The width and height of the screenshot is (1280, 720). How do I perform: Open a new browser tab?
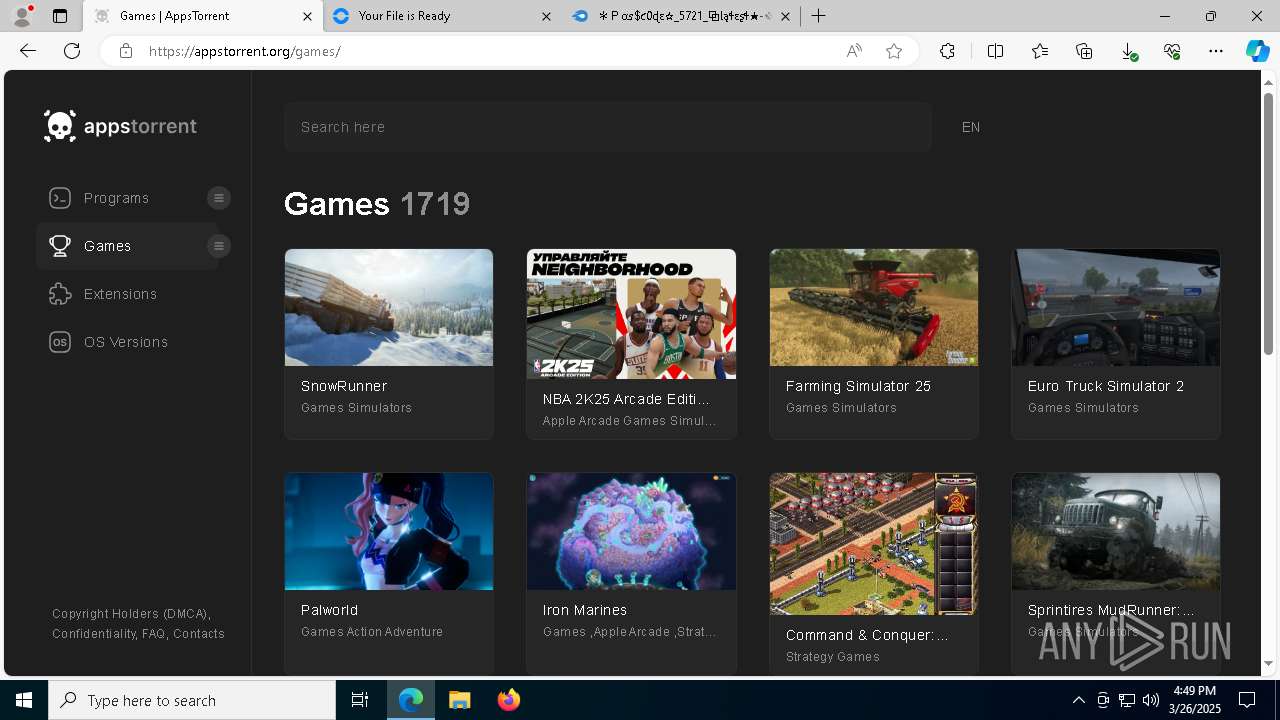click(818, 16)
